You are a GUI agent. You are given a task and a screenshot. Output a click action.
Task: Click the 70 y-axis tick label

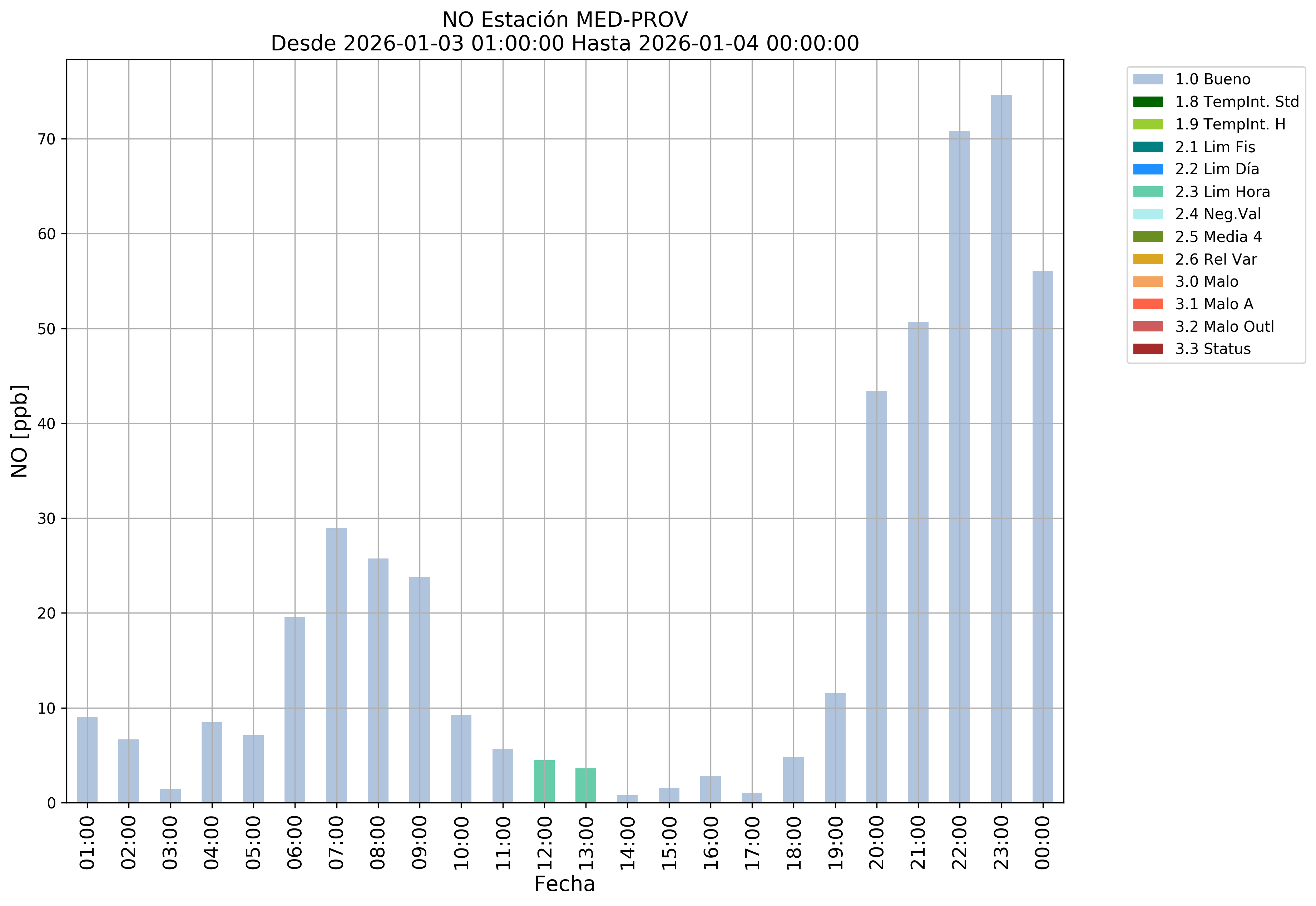click(x=46, y=140)
